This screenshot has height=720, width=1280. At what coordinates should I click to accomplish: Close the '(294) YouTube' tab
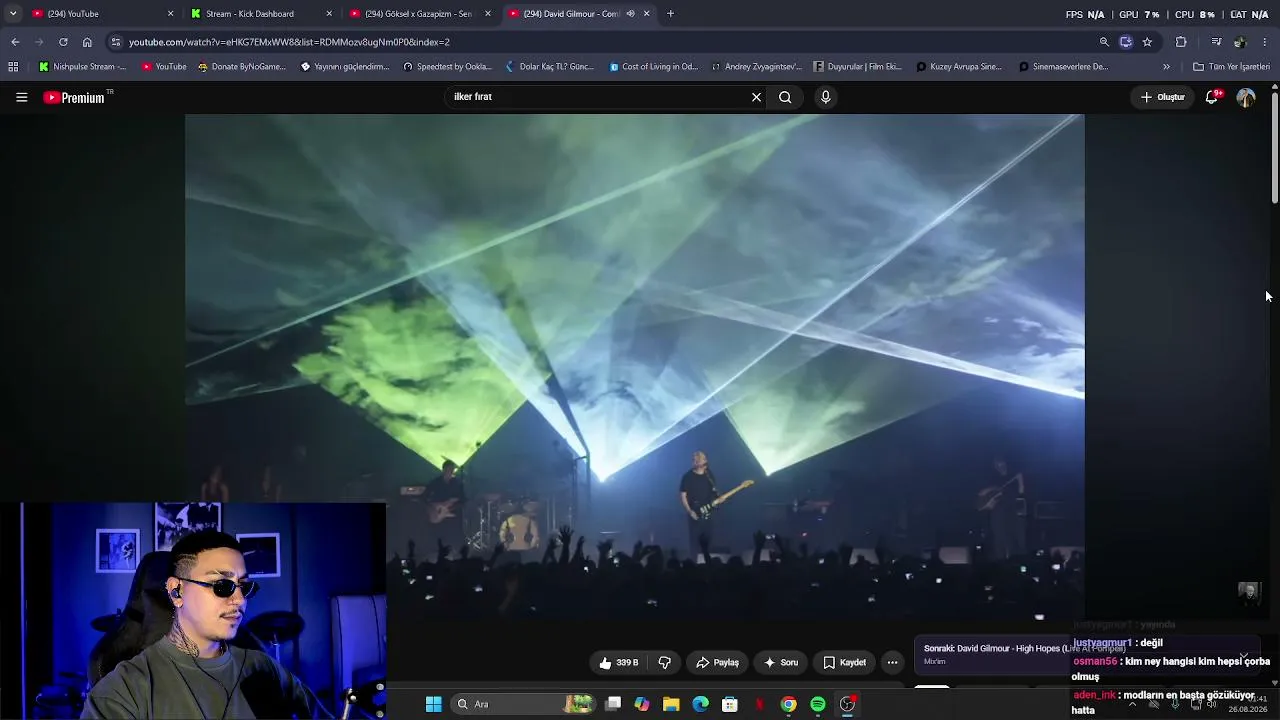pos(170,14)
